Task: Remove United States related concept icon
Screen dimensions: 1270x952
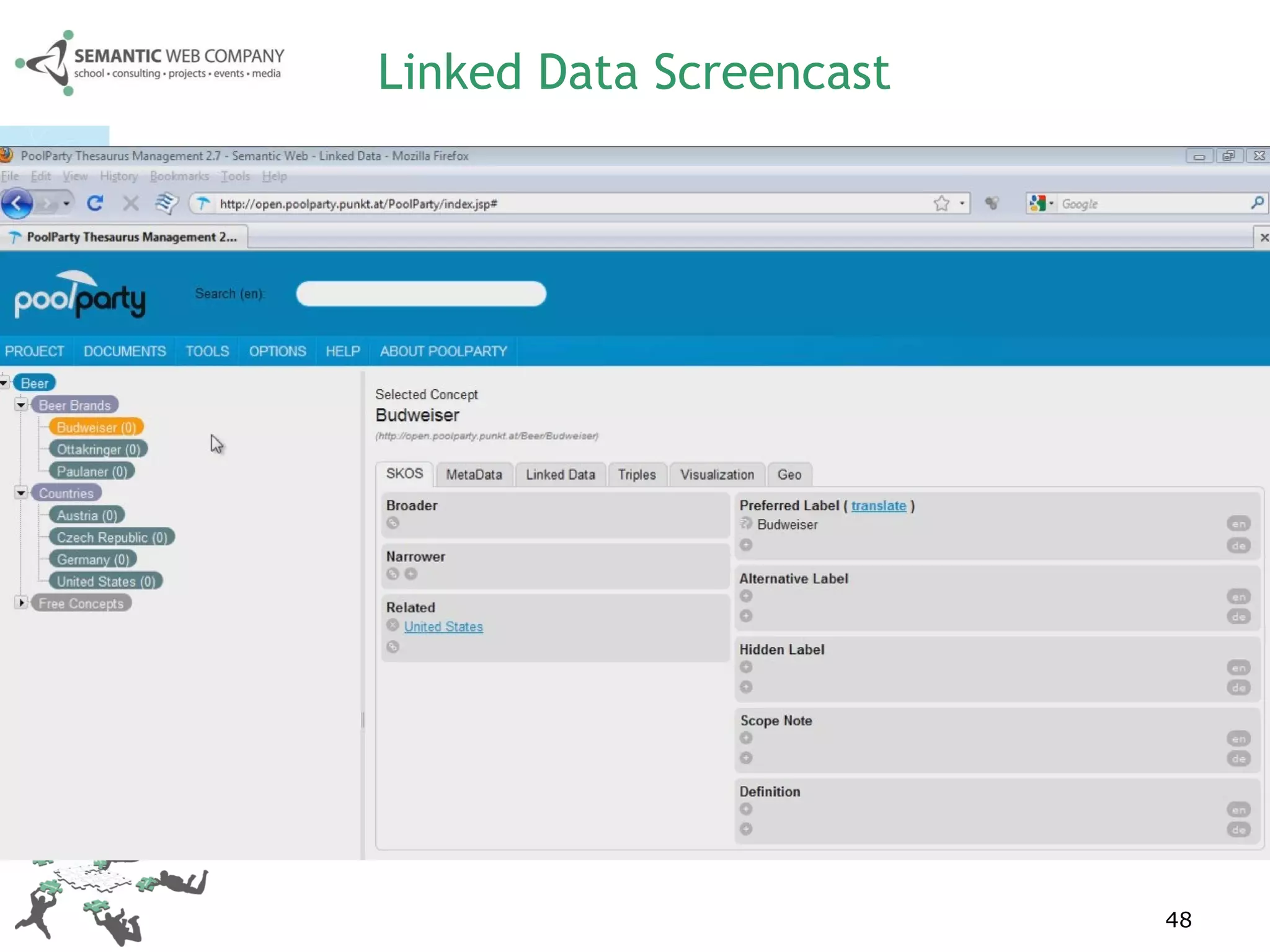Action: [x=393, y=625]
